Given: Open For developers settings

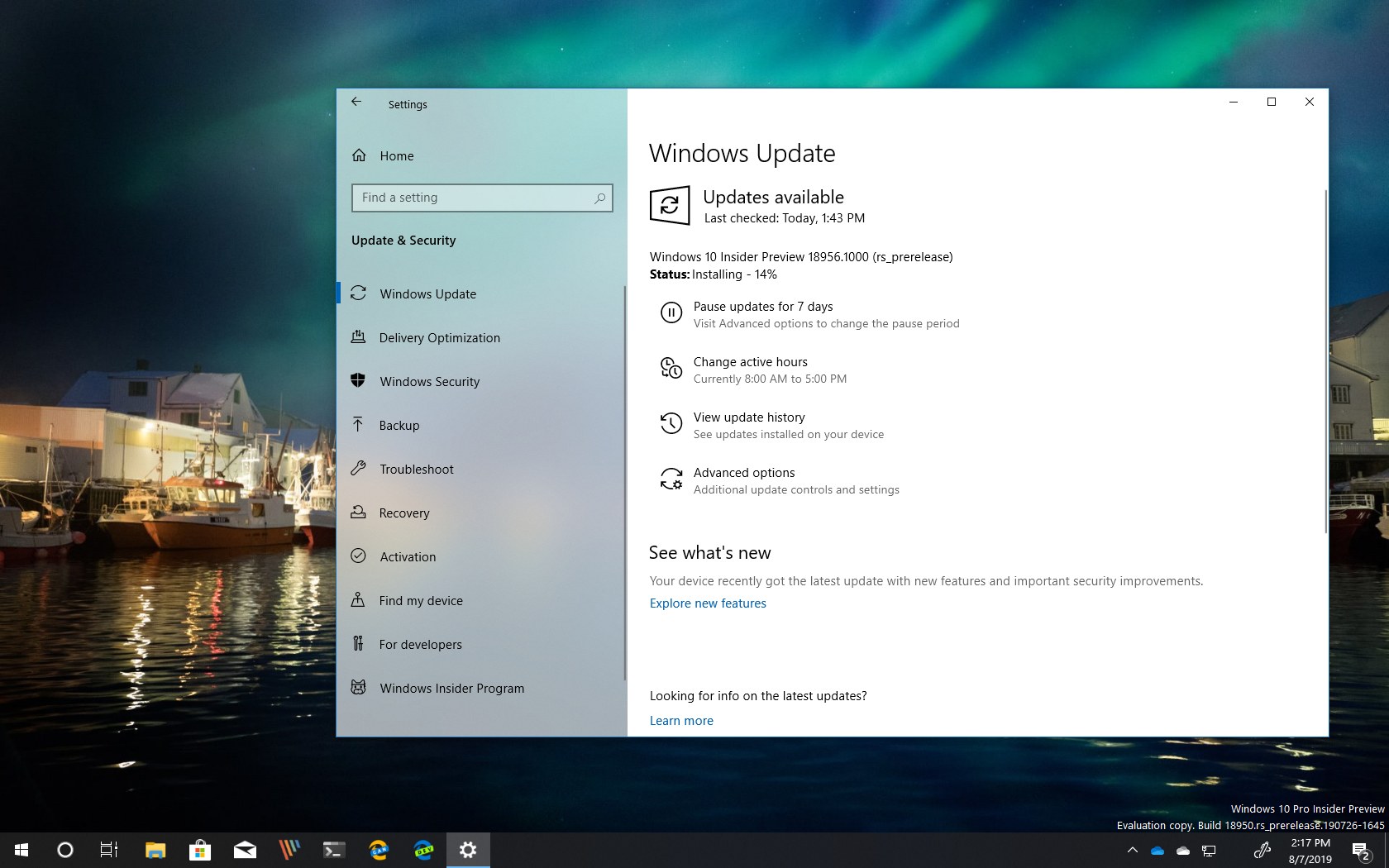Looking at the screenshot, I should [480, 644].
